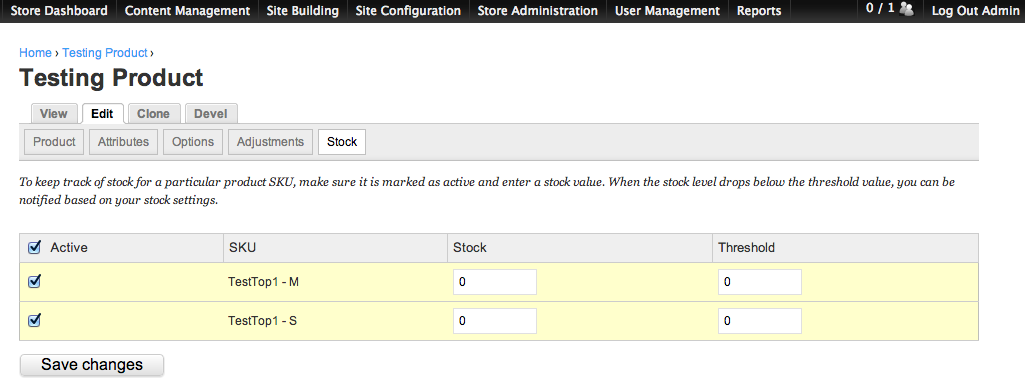1025x384 pixels.
Task: Switch to the Clone tab
Action: [154, 114]
